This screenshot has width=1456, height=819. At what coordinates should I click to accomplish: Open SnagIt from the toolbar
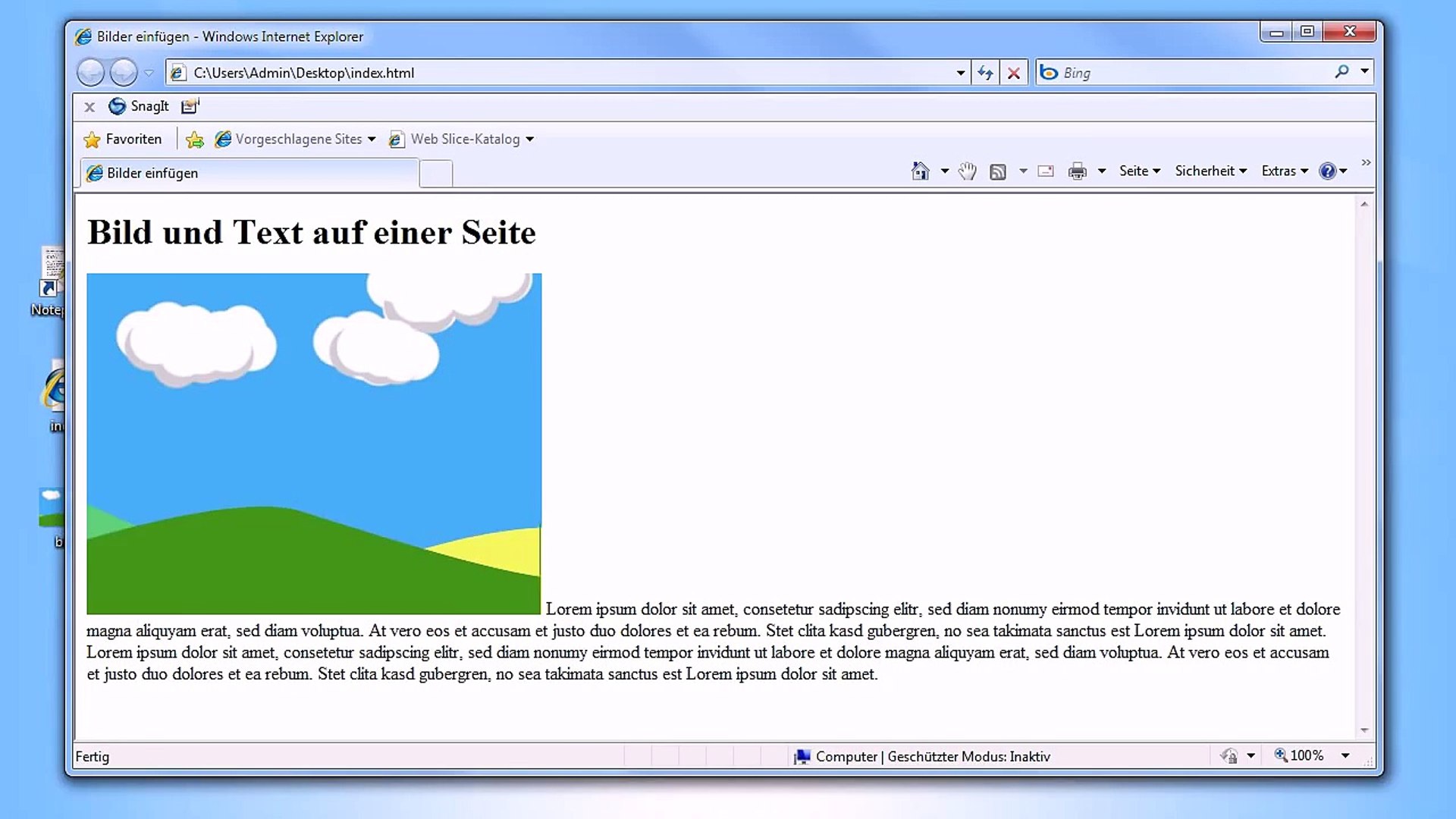[x=139, y=106]
